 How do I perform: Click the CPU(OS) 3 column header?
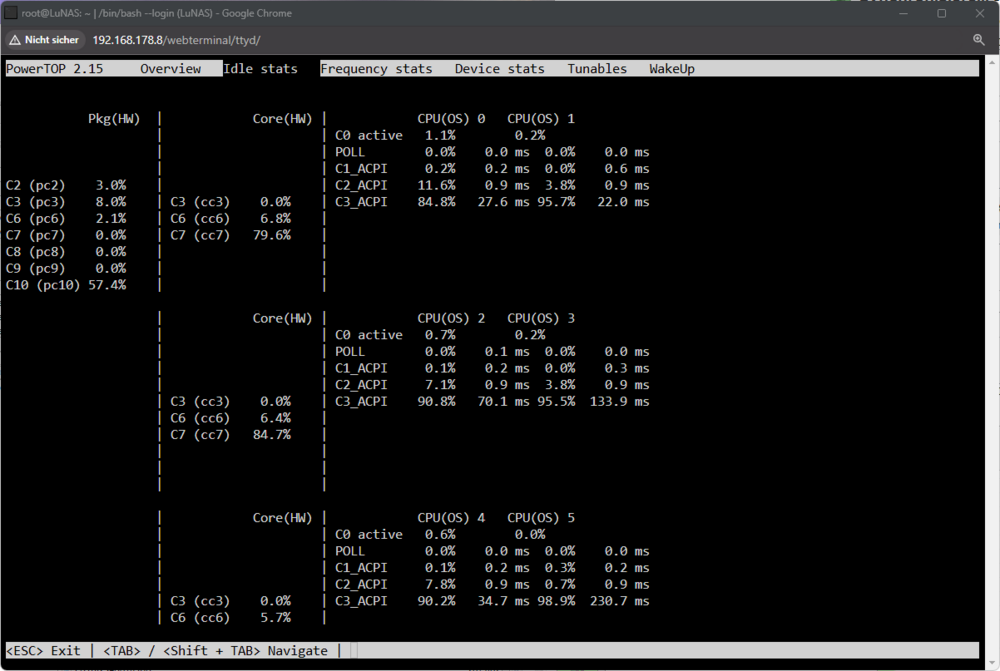tap(541, 318)
